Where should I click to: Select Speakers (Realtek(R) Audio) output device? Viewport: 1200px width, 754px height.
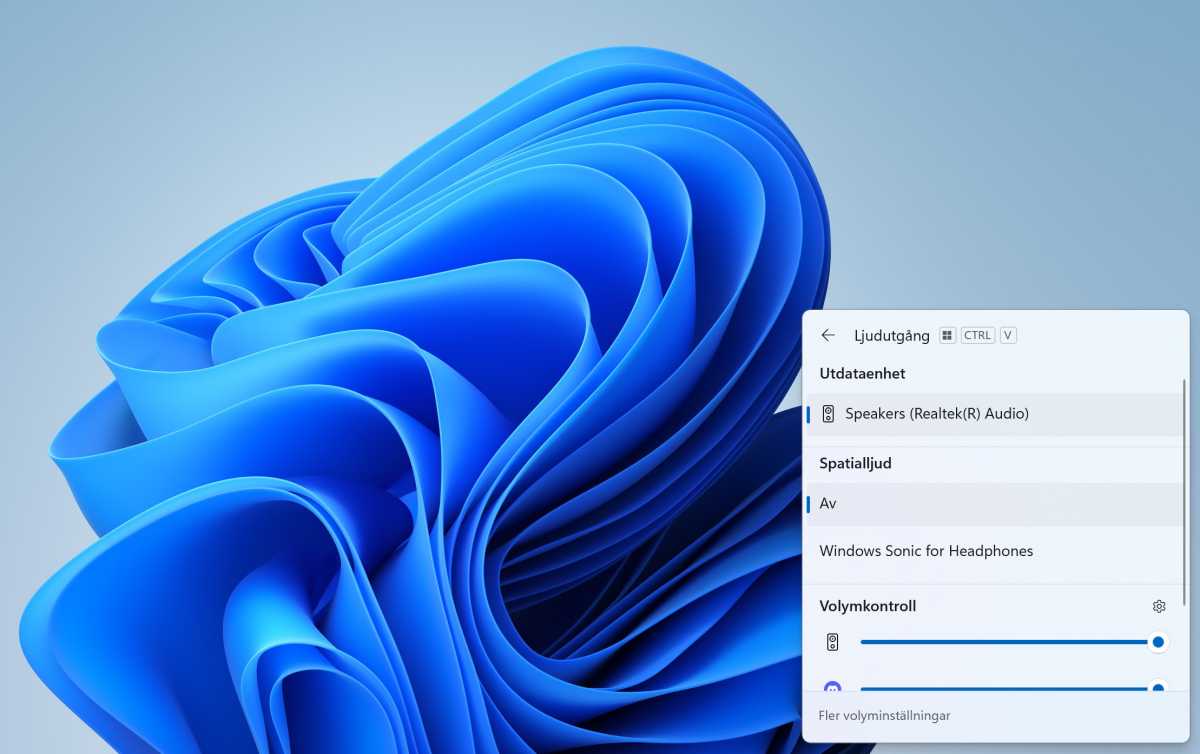[x=936, y=414]
